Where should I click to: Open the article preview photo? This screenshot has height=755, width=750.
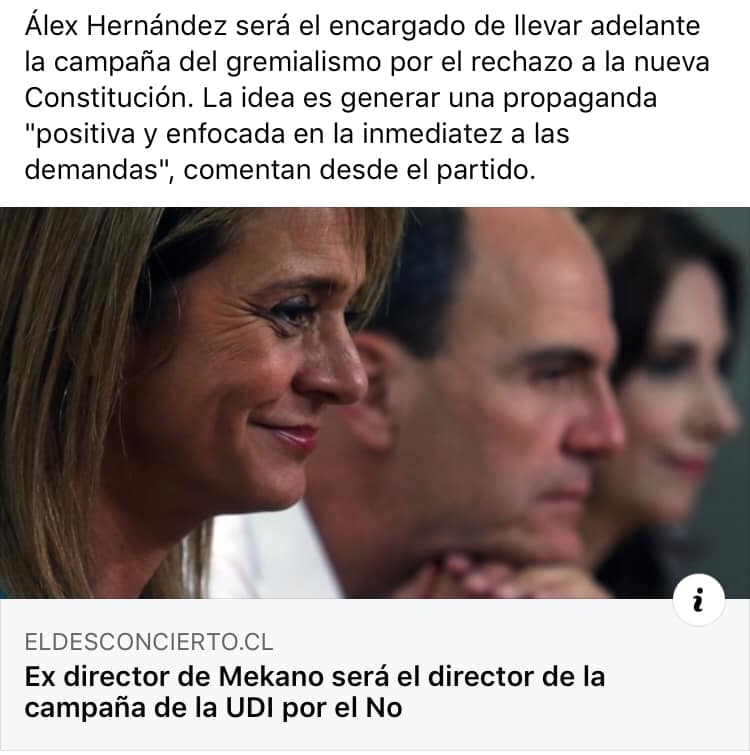point(375,403)
